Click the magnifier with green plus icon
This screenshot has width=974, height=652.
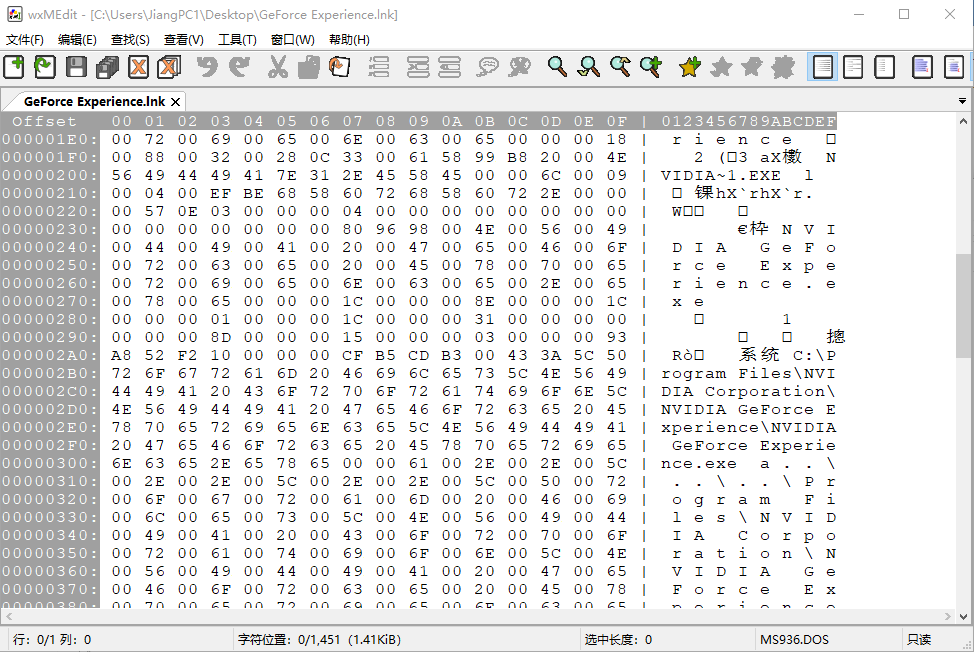651,66
